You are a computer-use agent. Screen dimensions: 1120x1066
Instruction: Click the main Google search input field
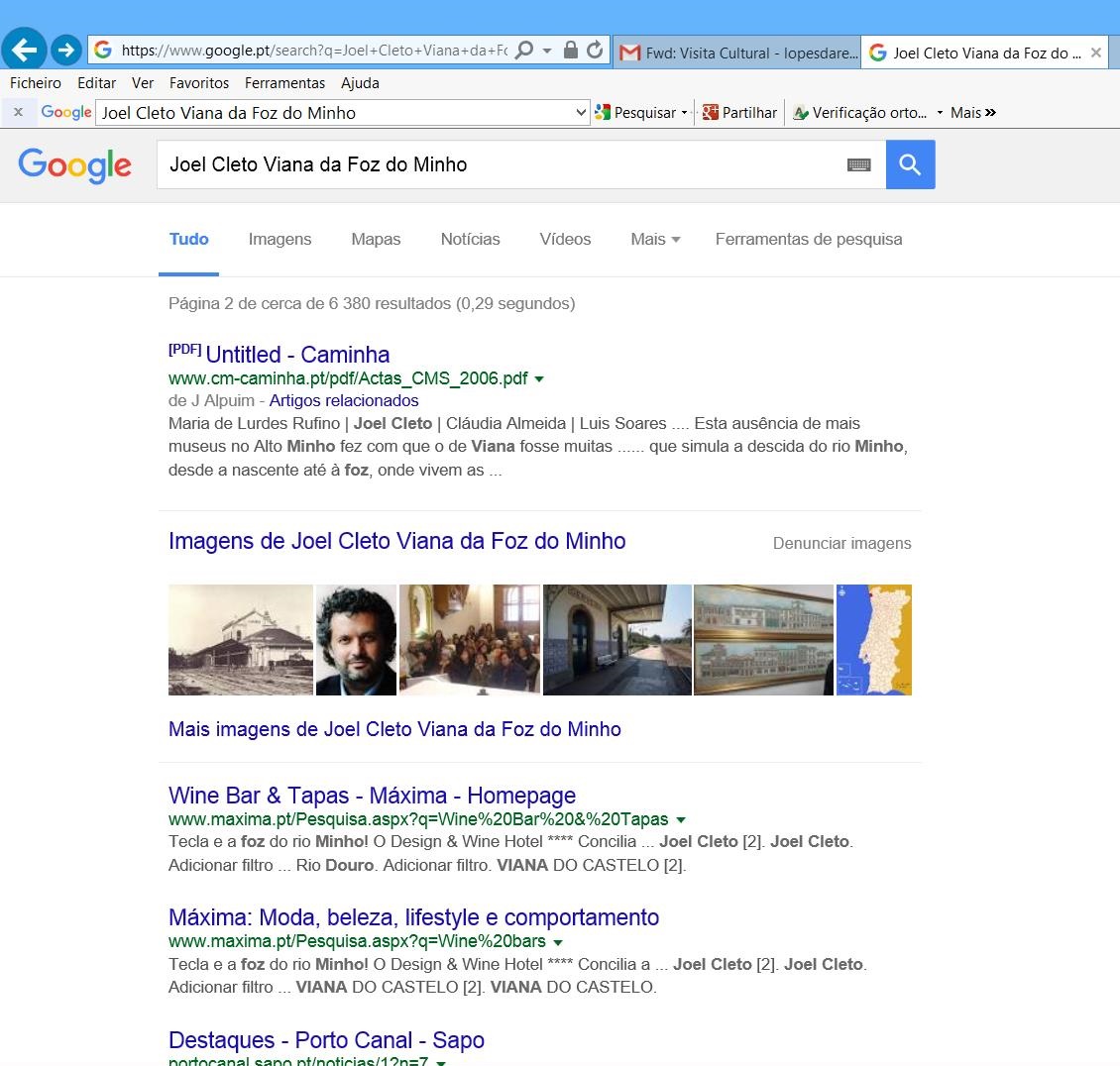[x=500, y=164]
